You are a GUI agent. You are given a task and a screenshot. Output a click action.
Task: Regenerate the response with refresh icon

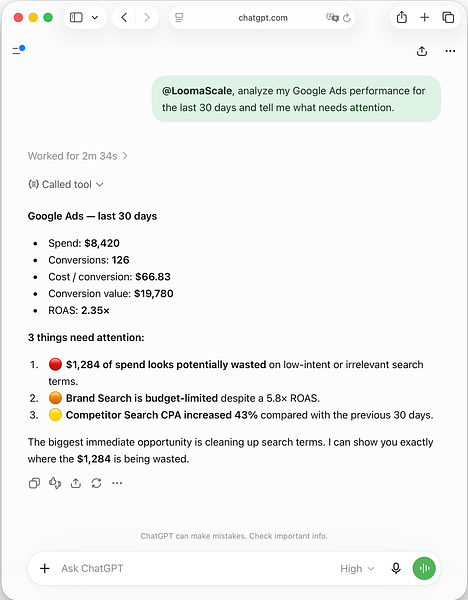(x=96, y=483)
